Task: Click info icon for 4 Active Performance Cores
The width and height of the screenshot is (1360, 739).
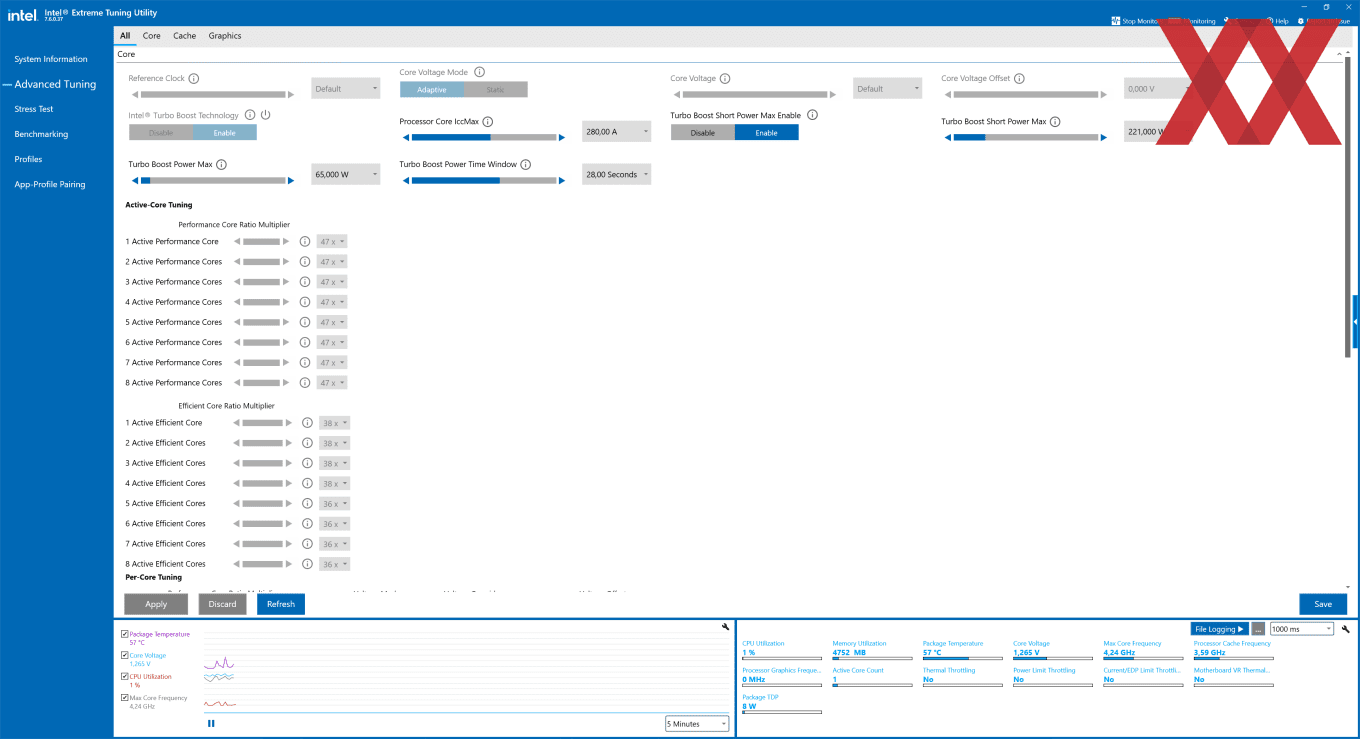Action: pyautogui.click(x=305, y=302)
